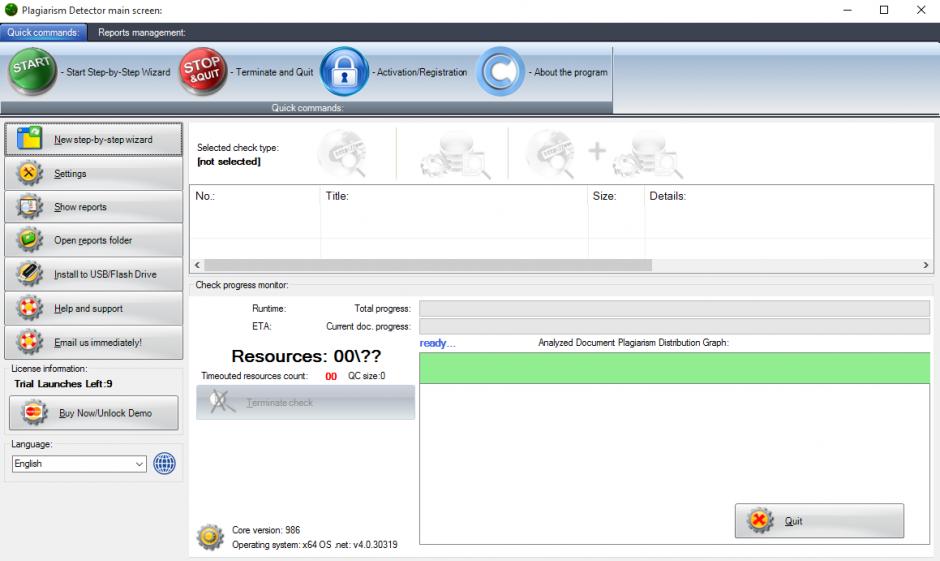Click the Show reports button
940x561 pixels.
pyautogui.click(x=94, y=207)
